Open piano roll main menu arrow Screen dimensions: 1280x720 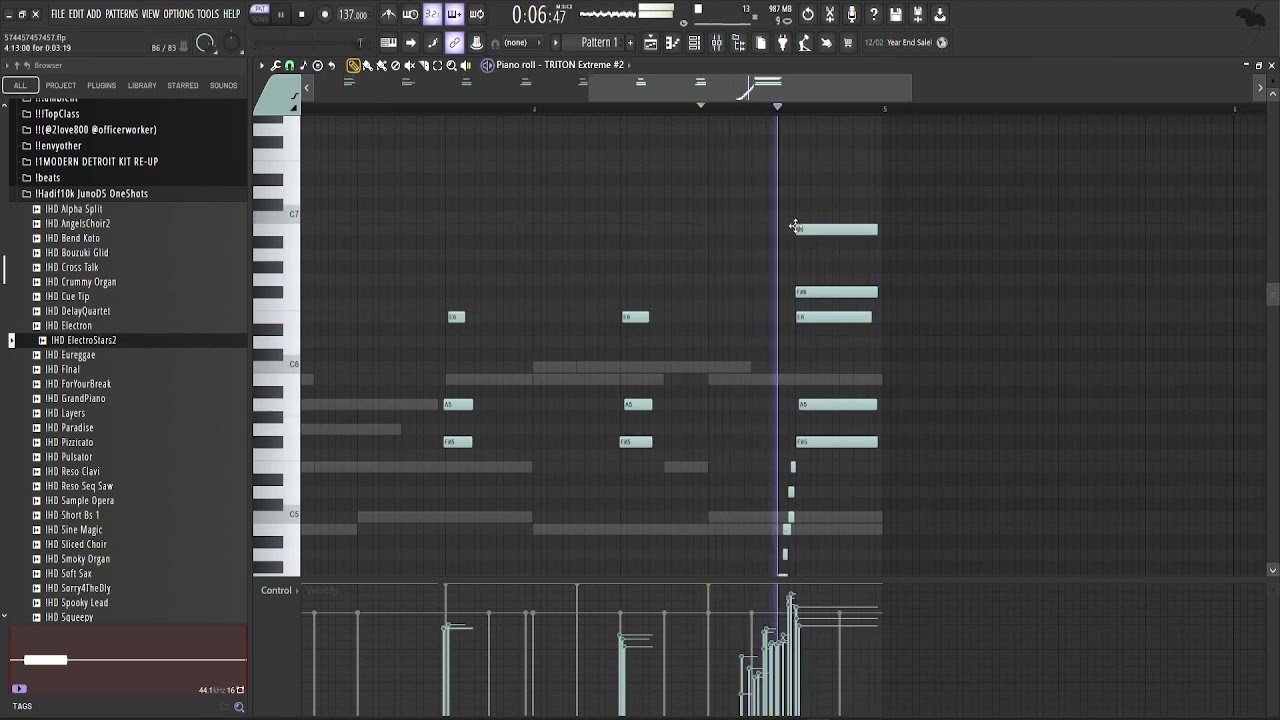[261, 65]
